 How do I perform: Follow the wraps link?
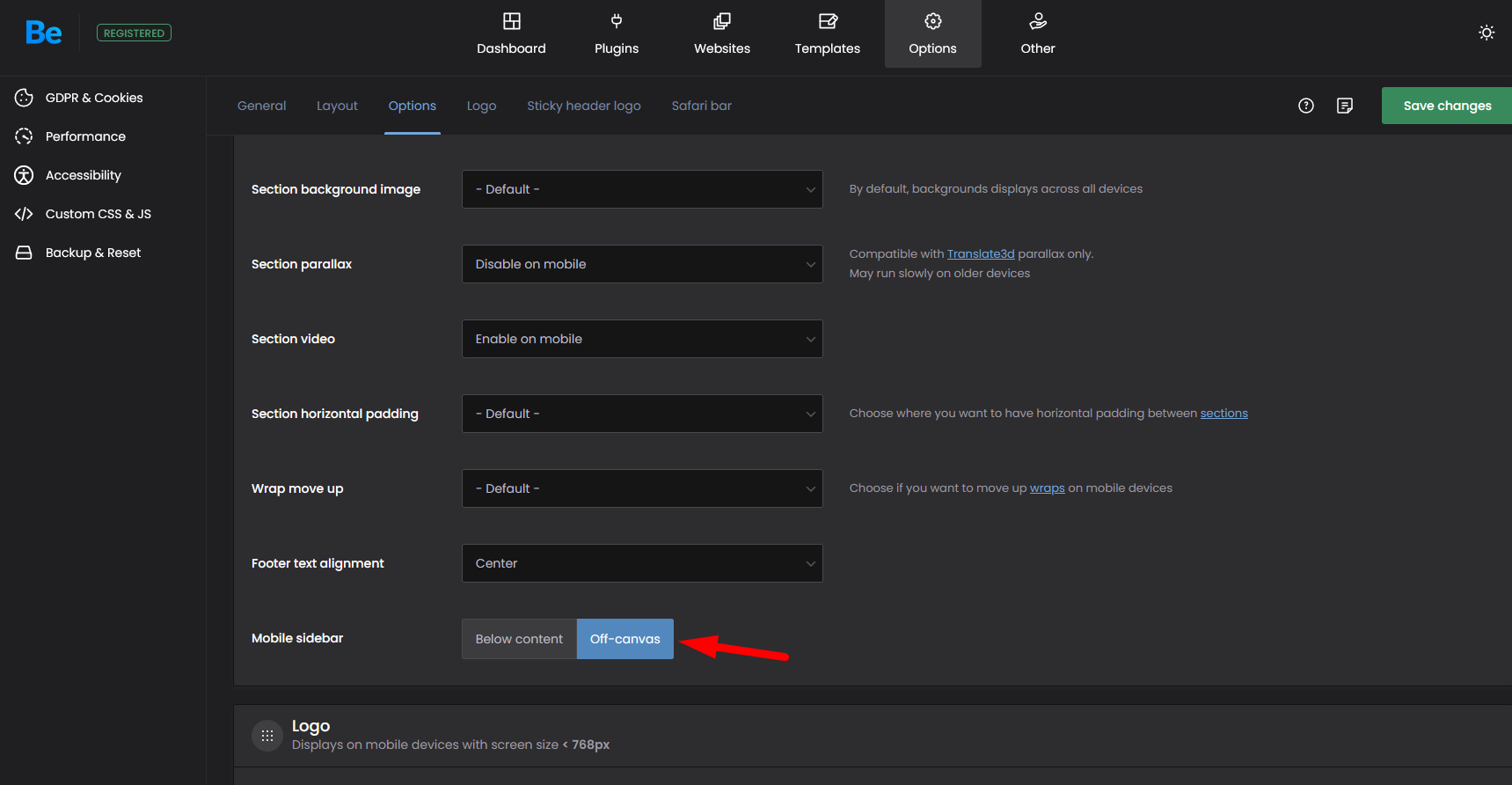(1048, 488)
